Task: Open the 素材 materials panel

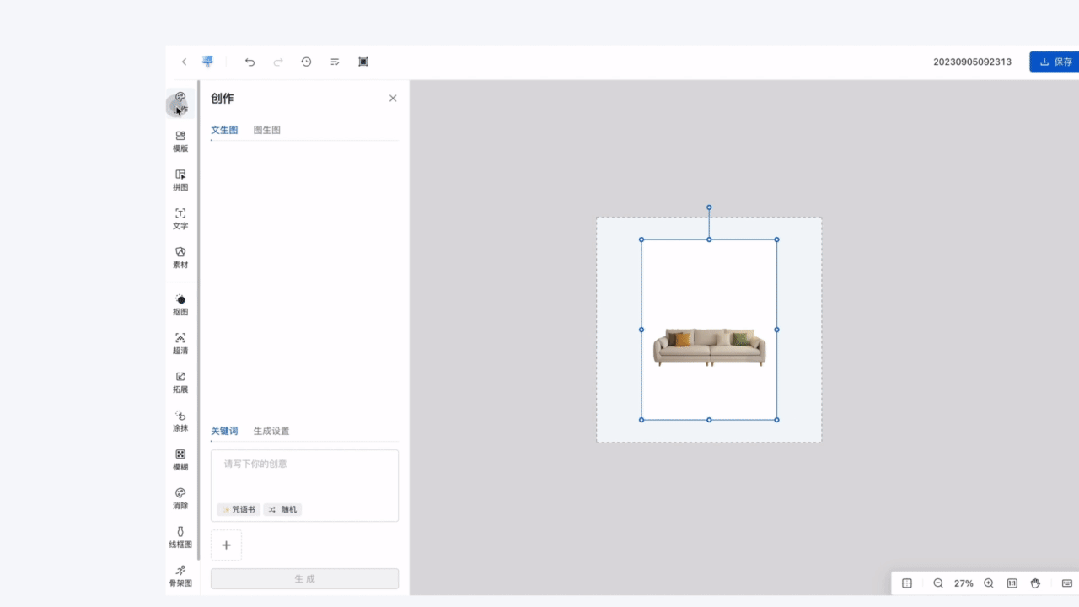Action: click(180, 257)
